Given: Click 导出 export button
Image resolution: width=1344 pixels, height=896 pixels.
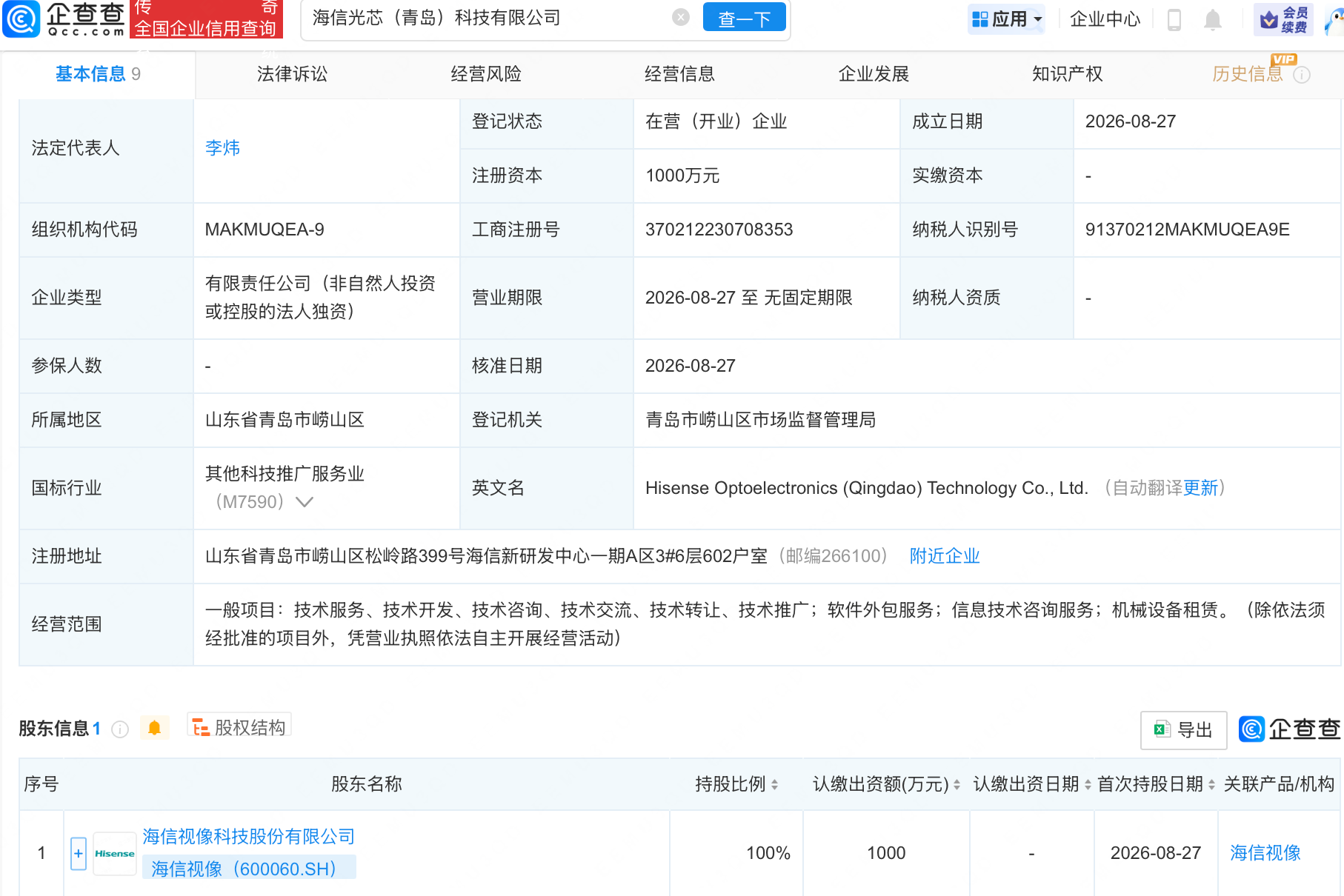Looking at the screenshot, I should (x=1183, y=730).
